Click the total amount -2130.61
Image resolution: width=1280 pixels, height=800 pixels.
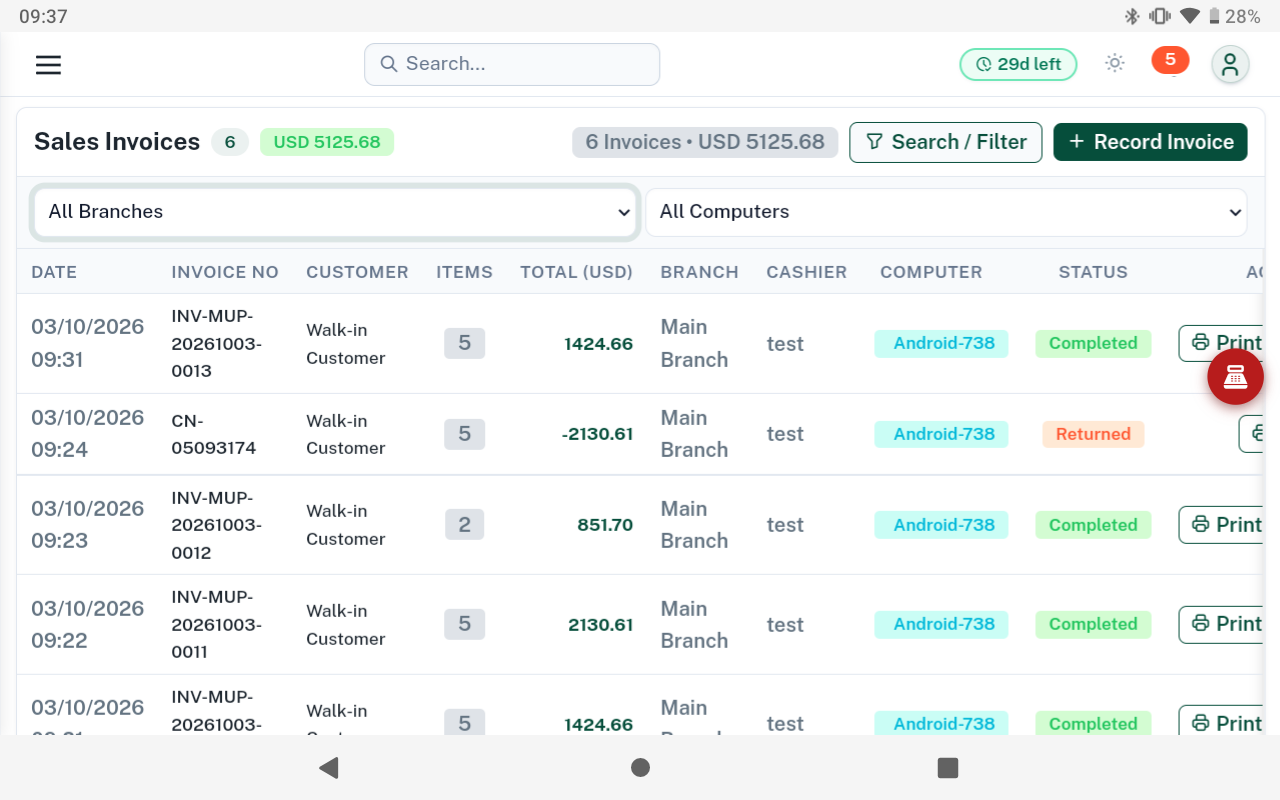click(597, 434)
